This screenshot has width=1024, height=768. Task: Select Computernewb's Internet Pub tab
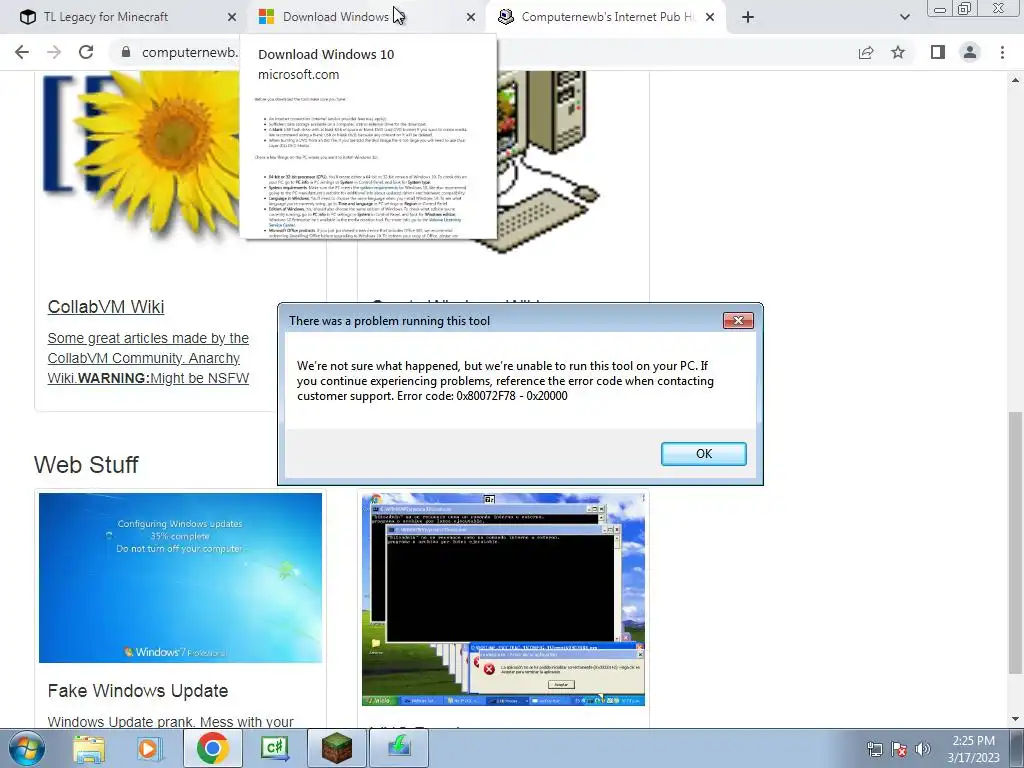click(607, 17)
